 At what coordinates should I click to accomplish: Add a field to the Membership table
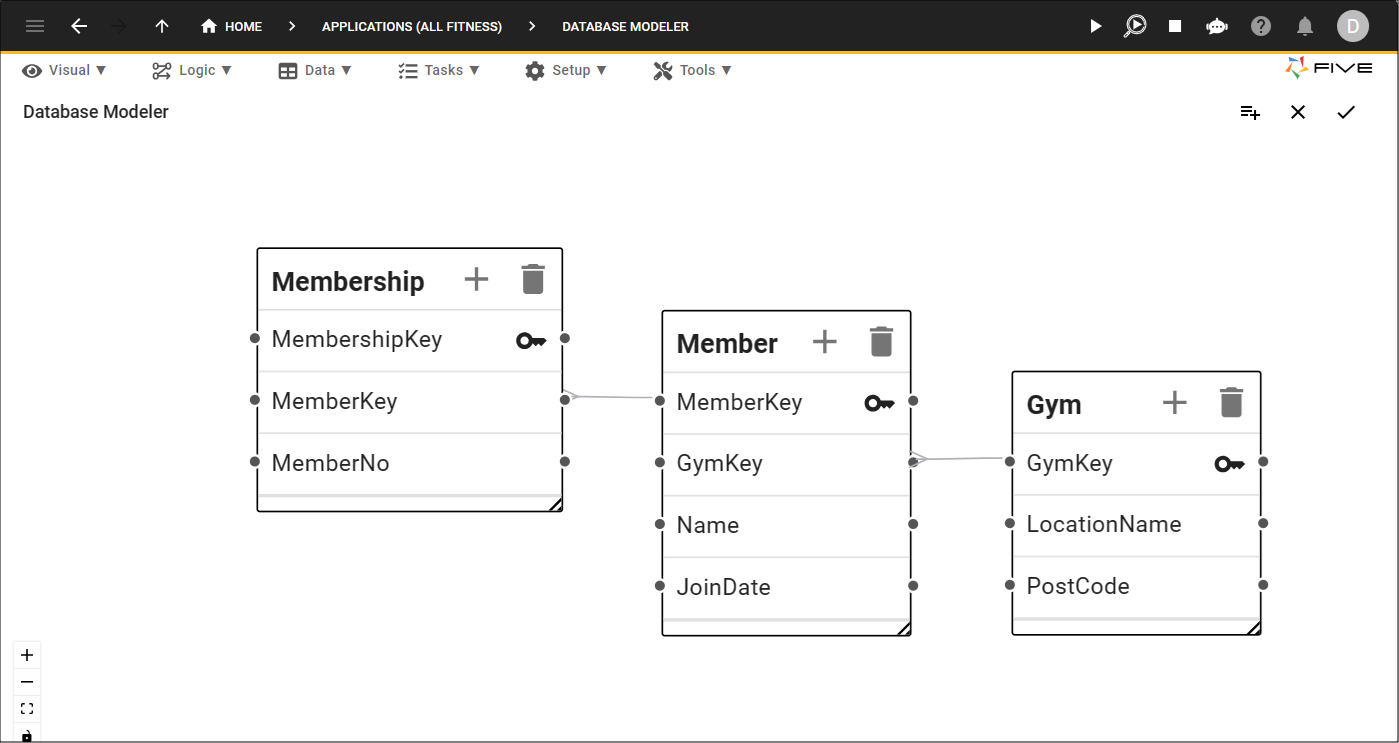click(x=477, y=279)
